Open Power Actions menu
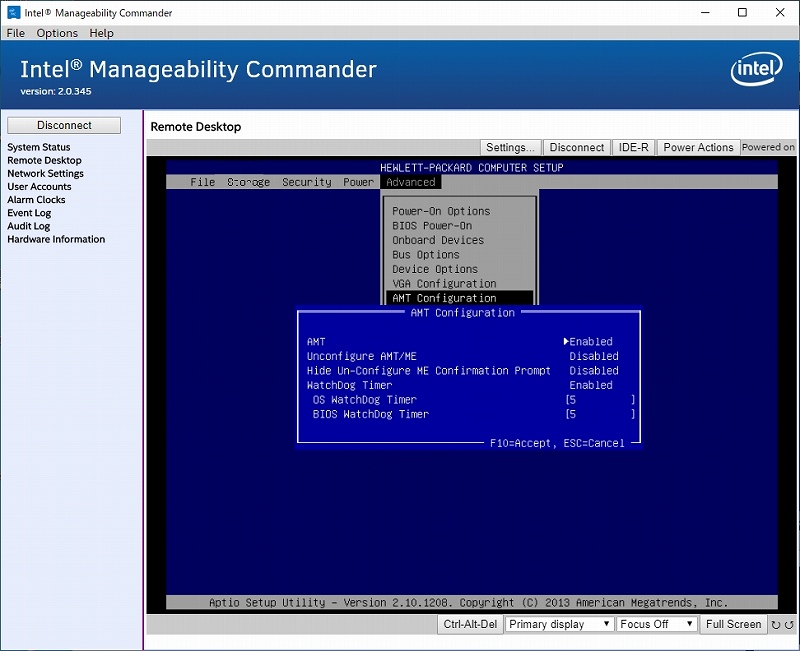Viewport: 800px width, 651px height. click(x=698, y=147)
